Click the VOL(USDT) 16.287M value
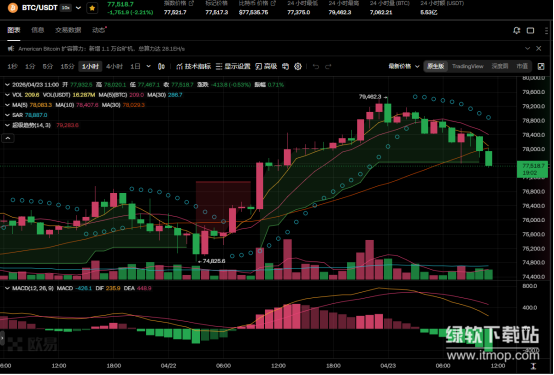 pyautogui.click(x=84, y=95)
